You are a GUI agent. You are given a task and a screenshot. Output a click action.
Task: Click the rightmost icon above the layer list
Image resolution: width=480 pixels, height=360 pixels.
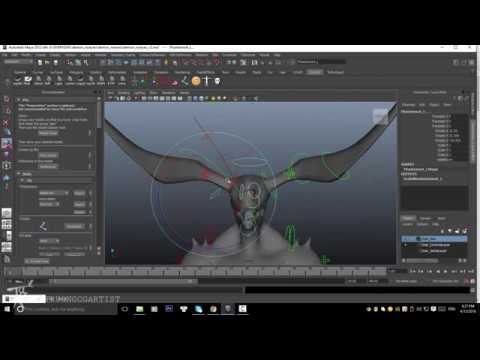[465, 231]
